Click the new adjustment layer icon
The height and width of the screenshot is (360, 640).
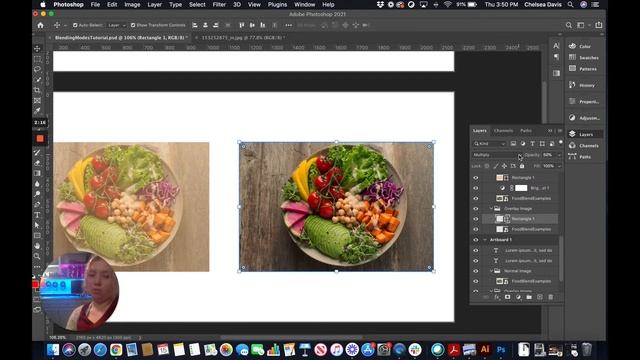518,297
